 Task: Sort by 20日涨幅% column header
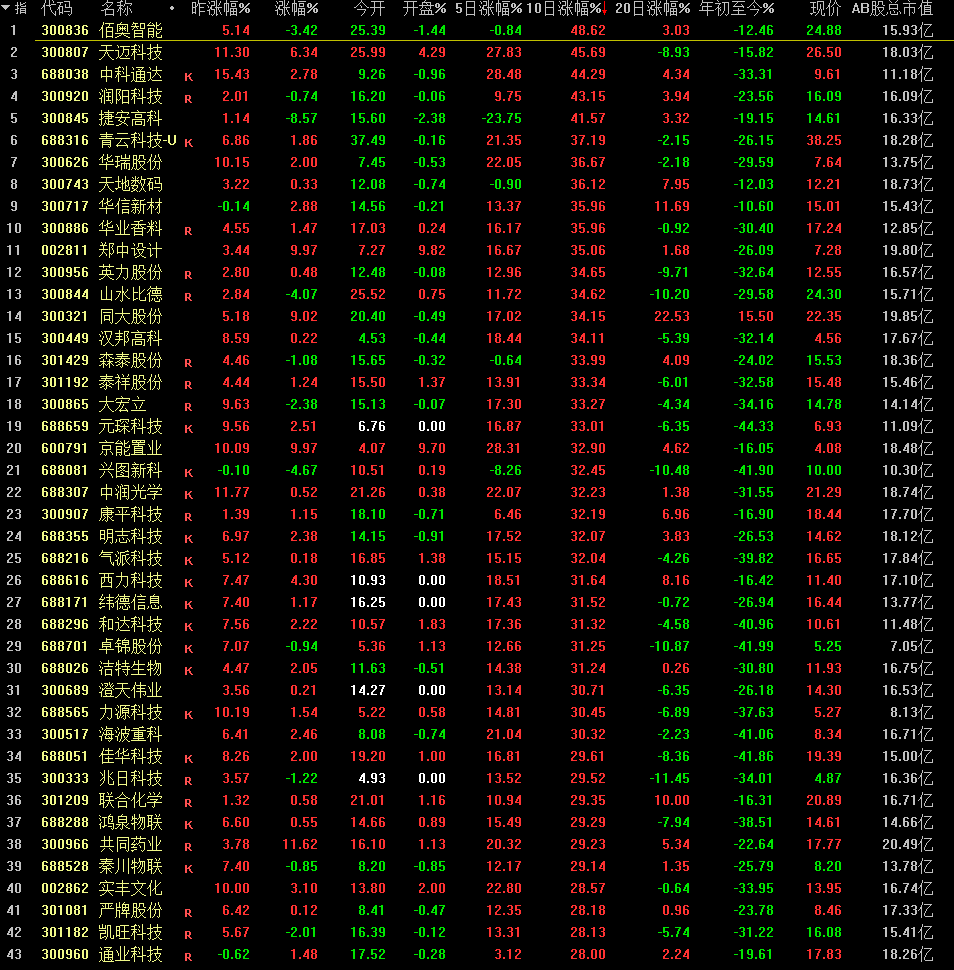[653, 9]
